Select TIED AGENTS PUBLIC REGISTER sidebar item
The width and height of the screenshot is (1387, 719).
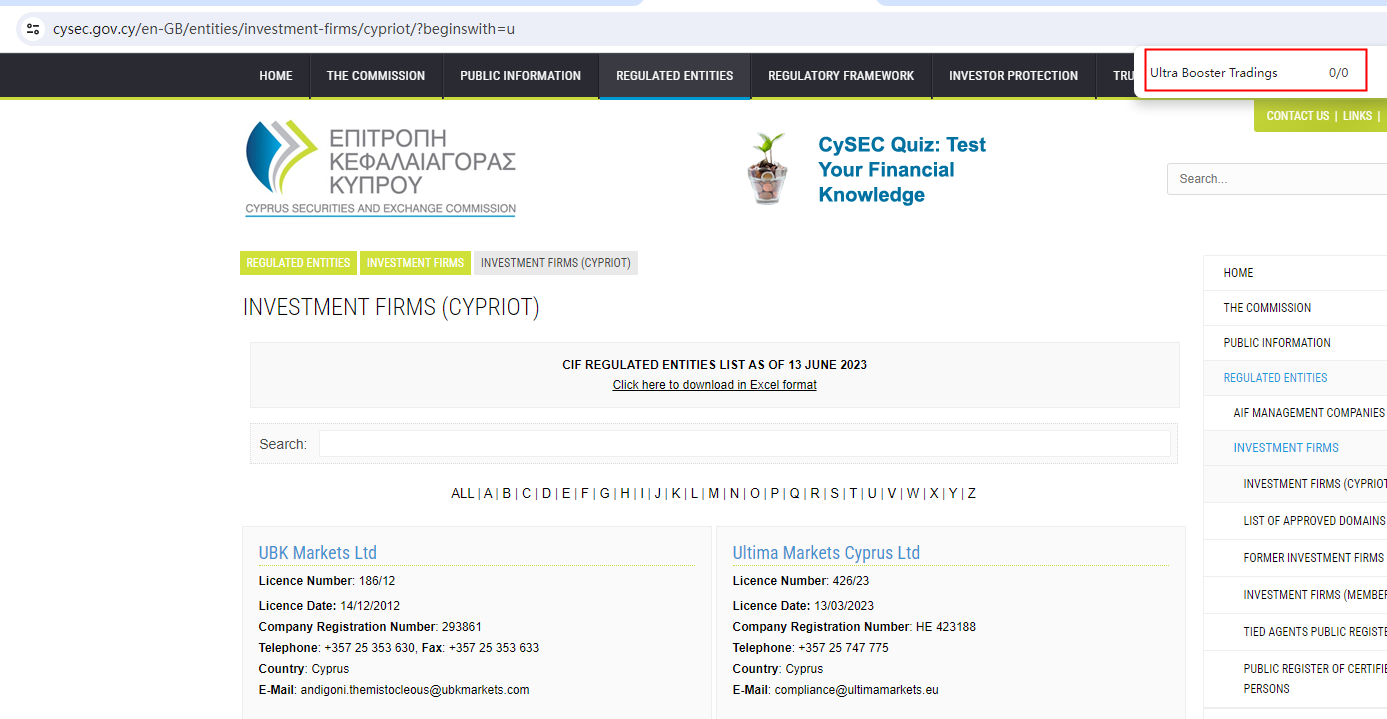1315,632
